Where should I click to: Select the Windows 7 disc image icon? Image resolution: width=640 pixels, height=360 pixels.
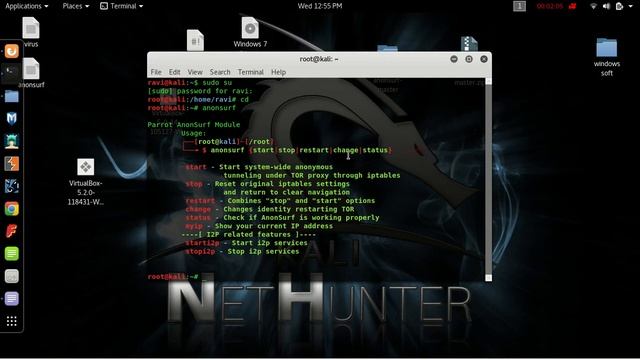(250, 32)
